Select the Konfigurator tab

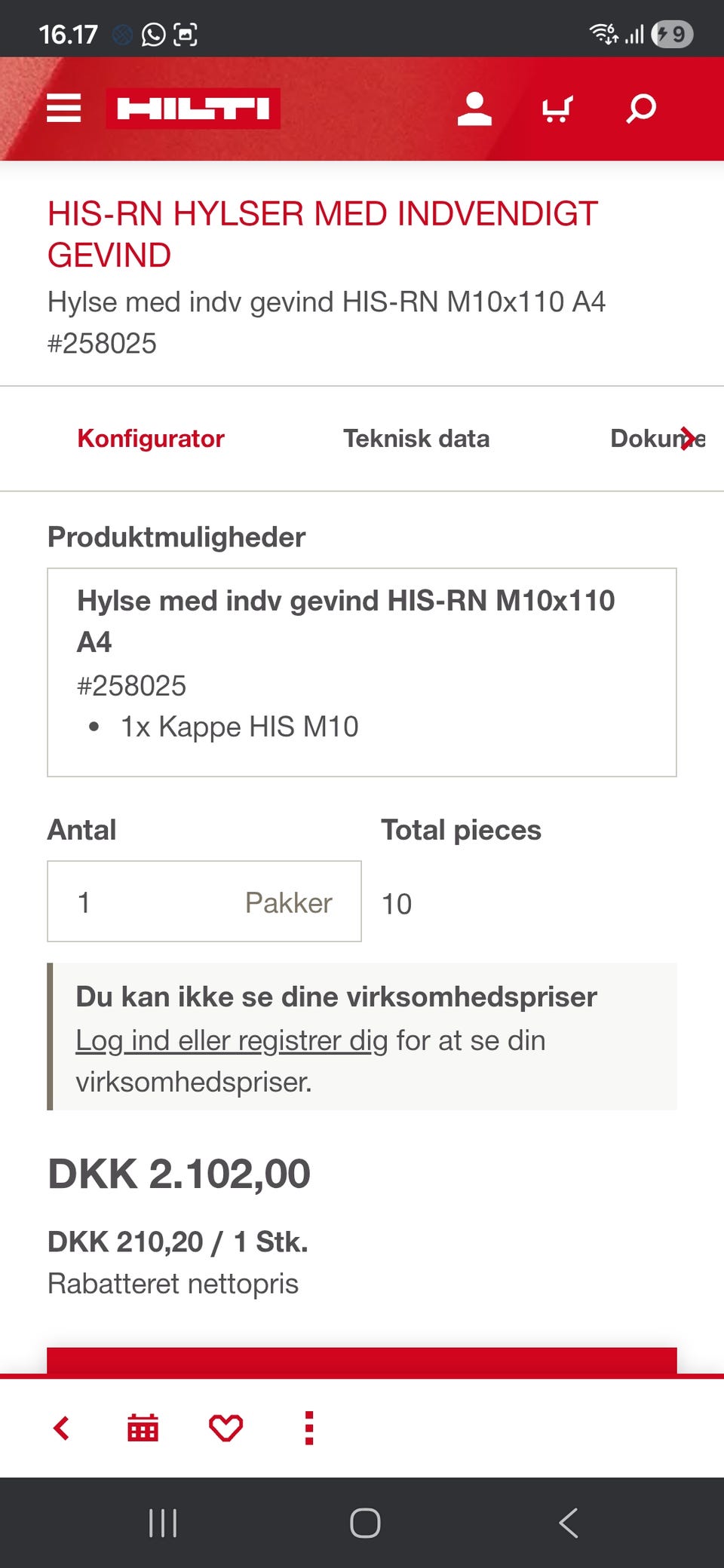(151, 439)
